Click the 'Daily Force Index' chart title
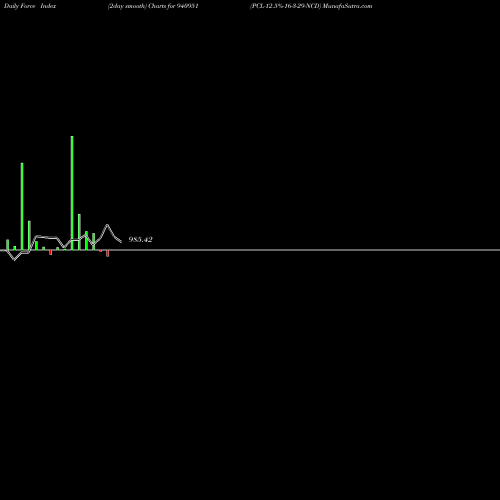This screenshot has height=500, width=500. coord(30,6)
